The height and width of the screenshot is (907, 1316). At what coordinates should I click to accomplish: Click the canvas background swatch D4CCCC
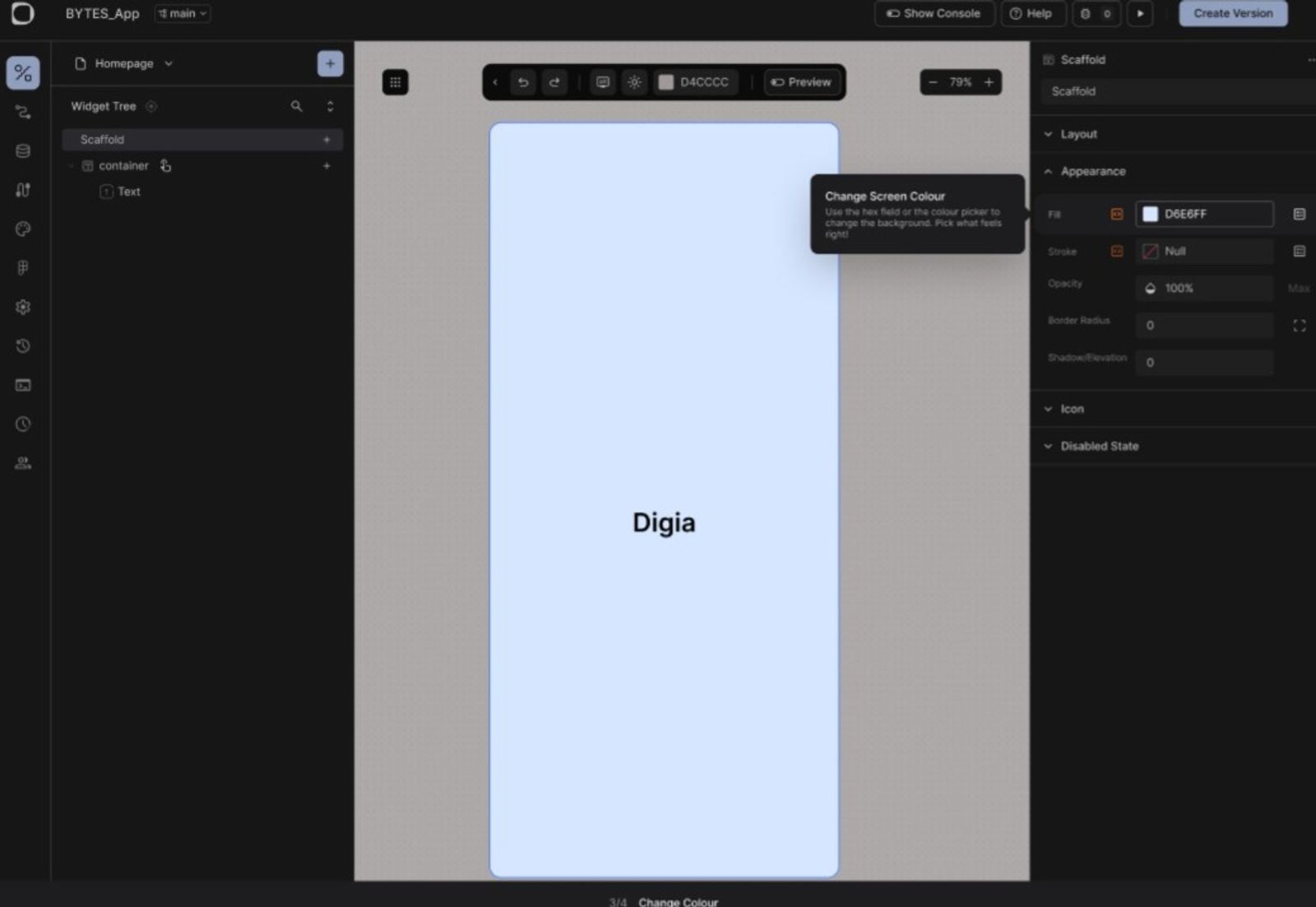point(666,82)
